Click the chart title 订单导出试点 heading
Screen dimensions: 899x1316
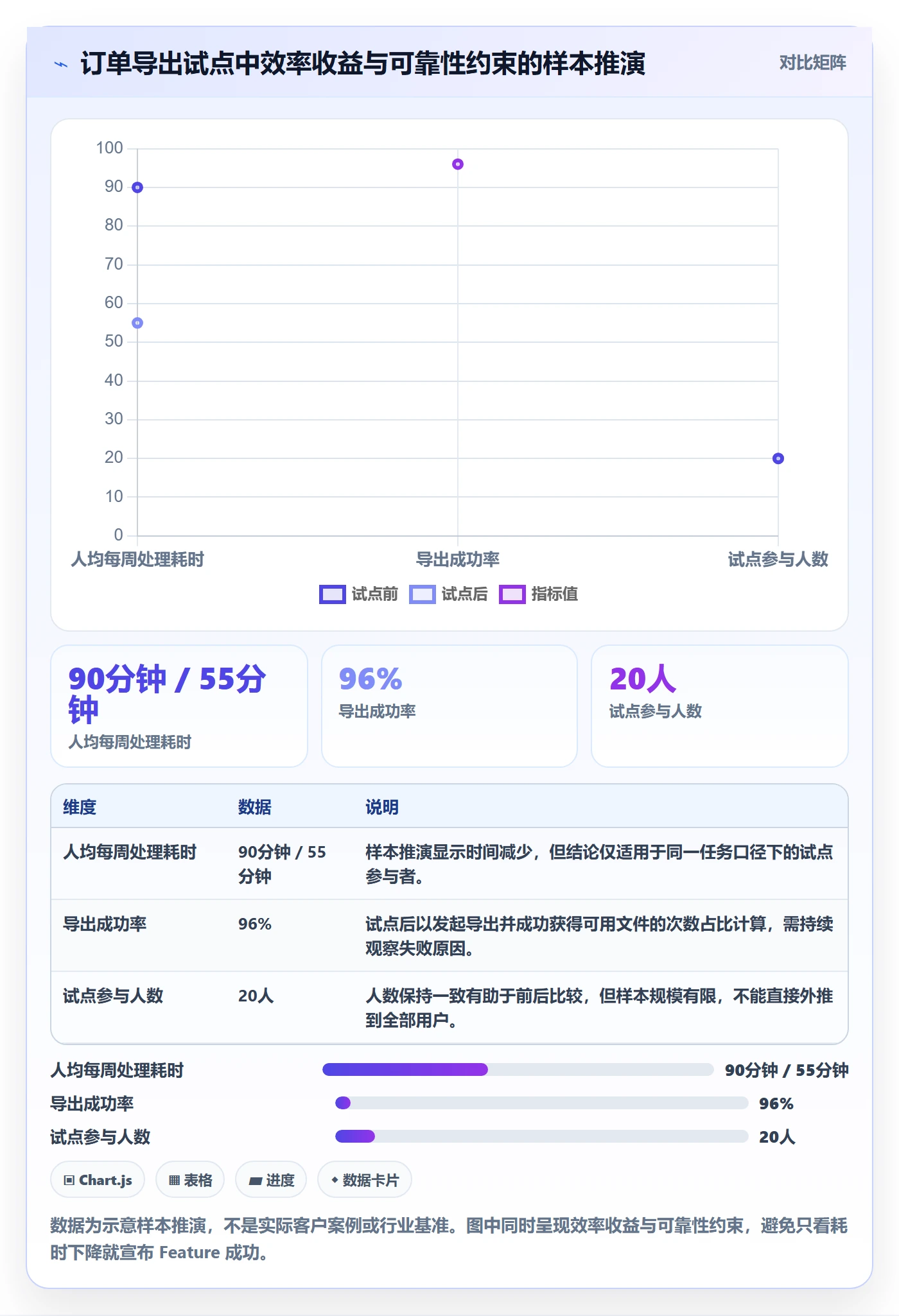(363, 64)
